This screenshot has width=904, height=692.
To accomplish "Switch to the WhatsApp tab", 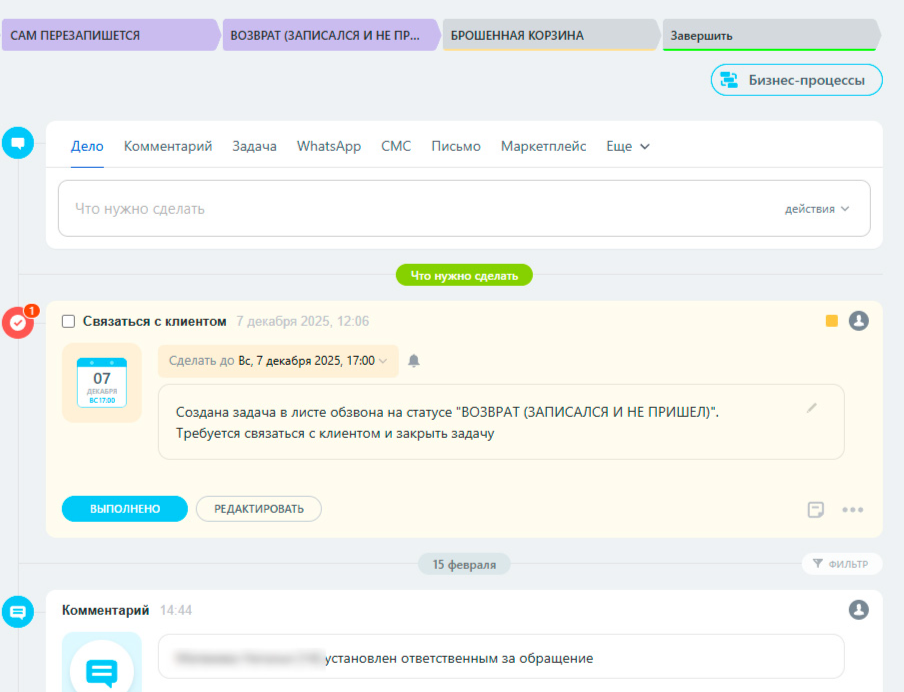I will point(329,146).
